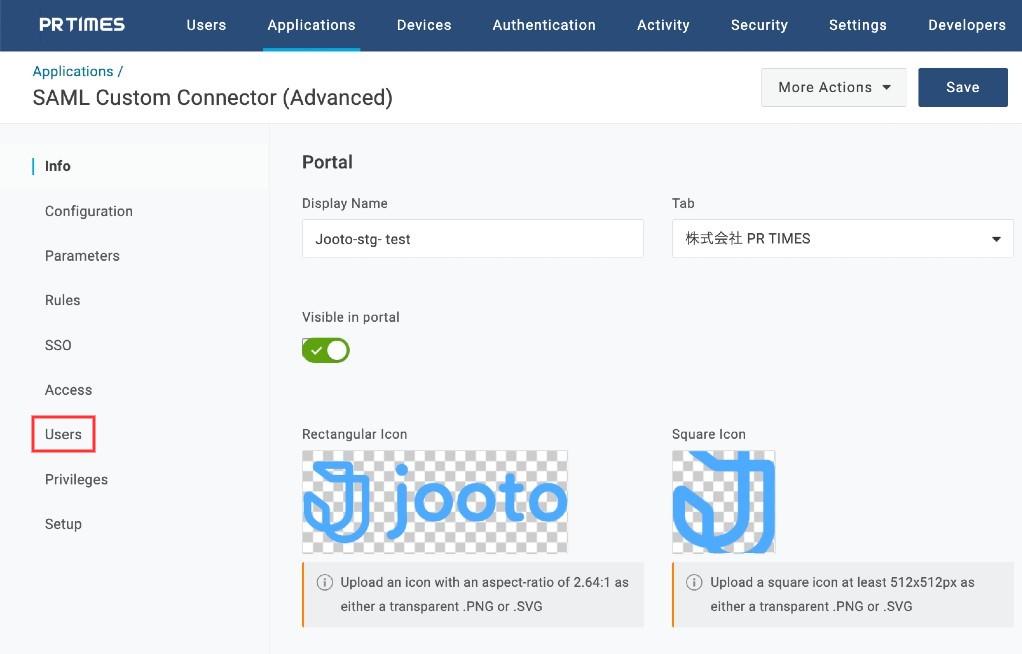
Task: Click the info icon under the square icon
Action: [694, 582]
